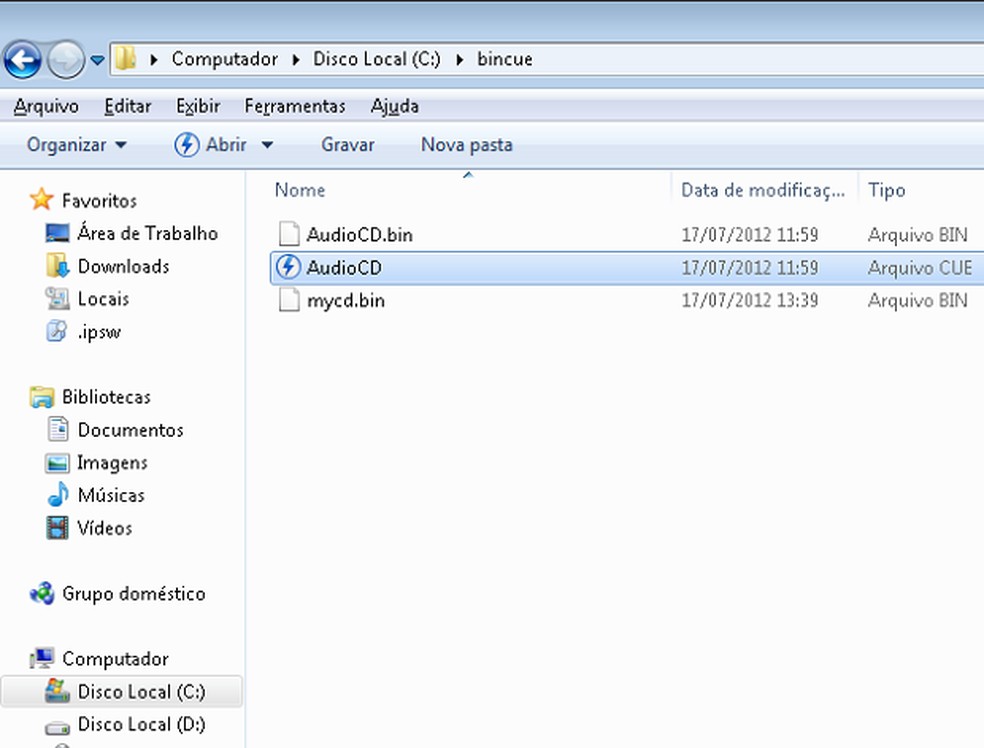The image size is (984, 748).
Task: Open Locais favorite
Action: coord(104,299)
